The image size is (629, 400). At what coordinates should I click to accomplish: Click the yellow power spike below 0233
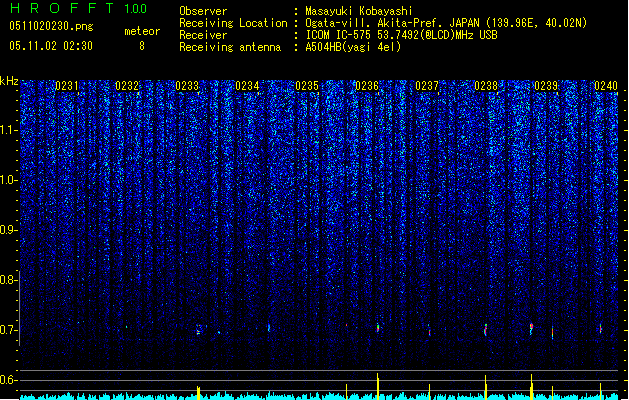(x=198, y=393)
